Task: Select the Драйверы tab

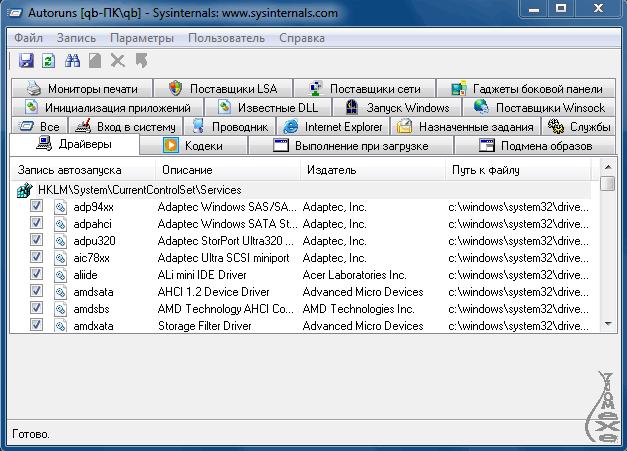Action: pyautogui.click(x=74, y=144)
